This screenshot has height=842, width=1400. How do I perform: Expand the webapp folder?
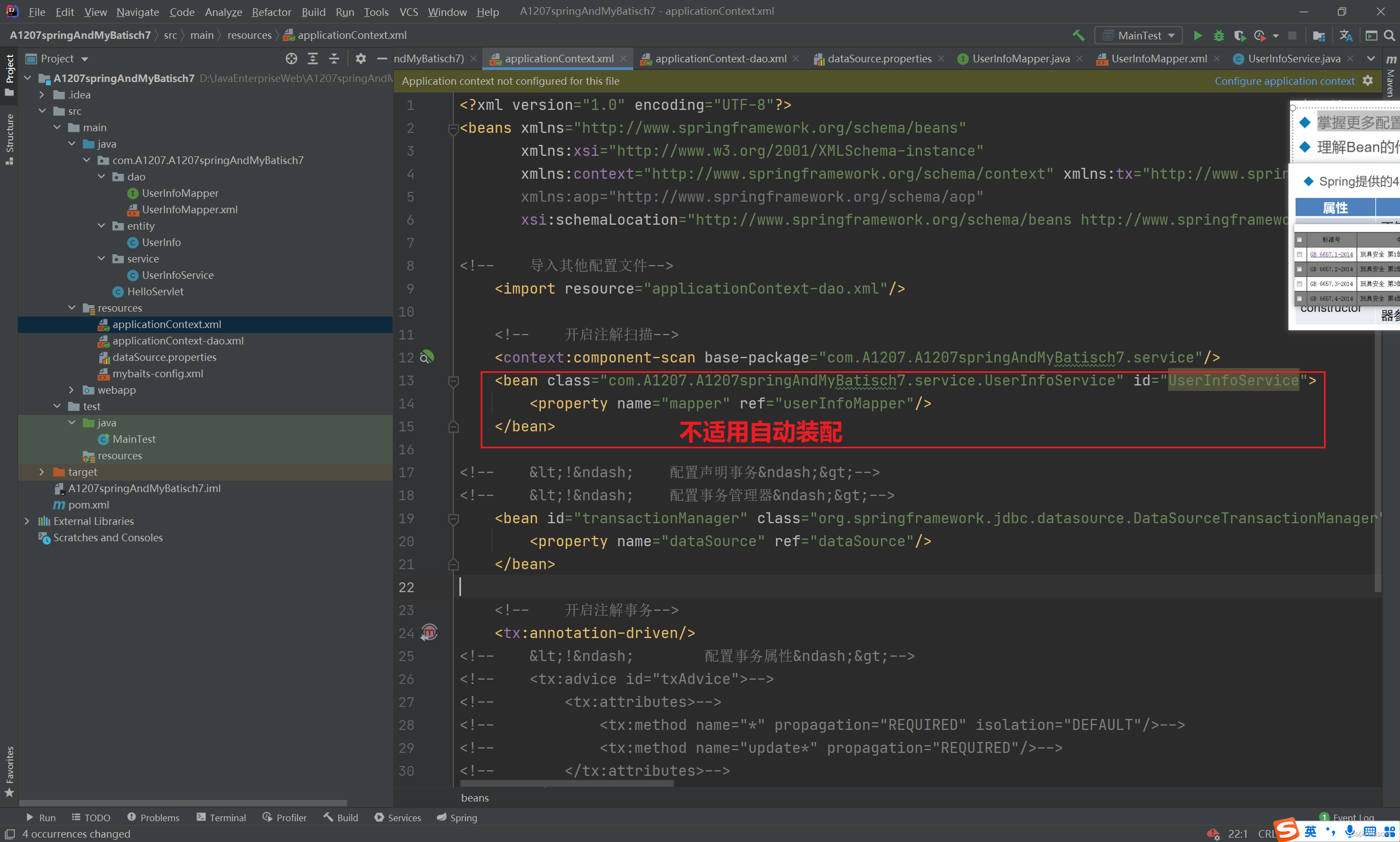[71, 390]
